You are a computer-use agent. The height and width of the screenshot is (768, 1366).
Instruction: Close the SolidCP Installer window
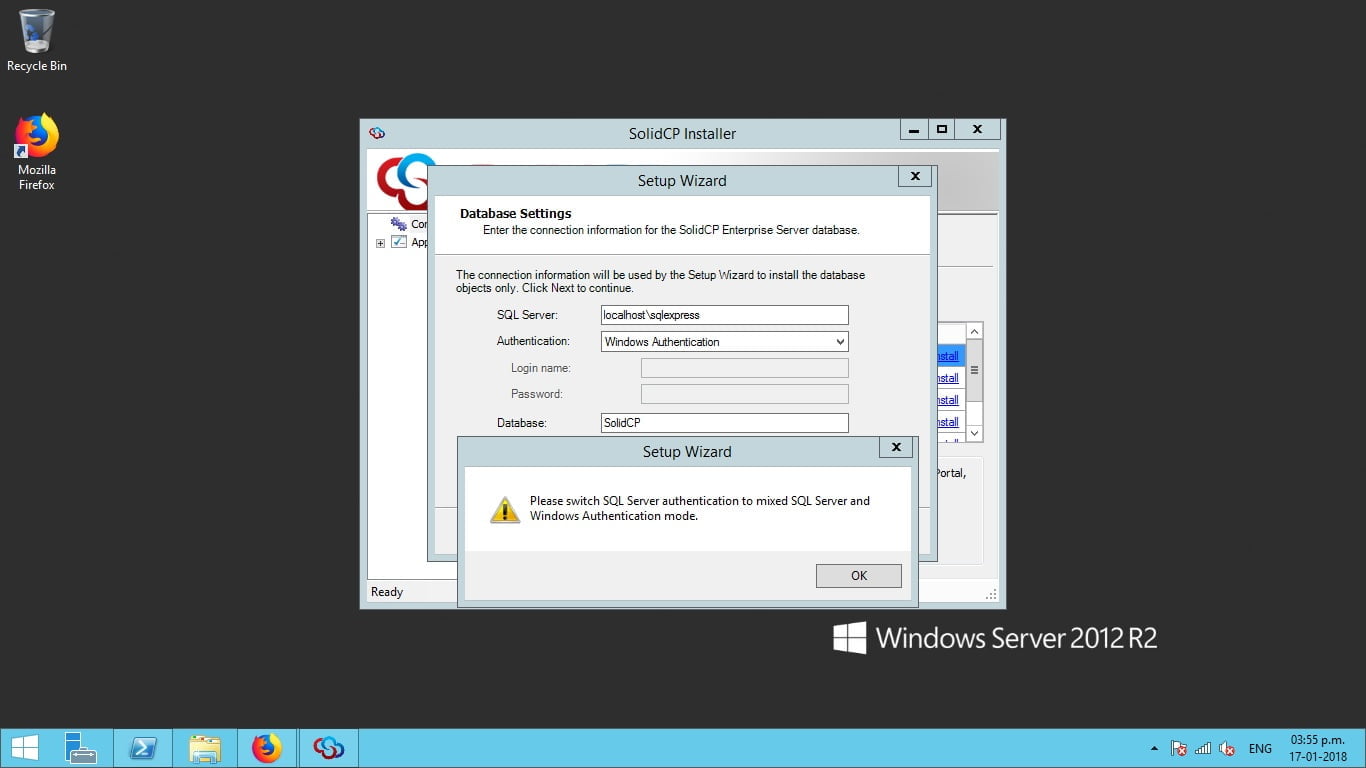978,130
